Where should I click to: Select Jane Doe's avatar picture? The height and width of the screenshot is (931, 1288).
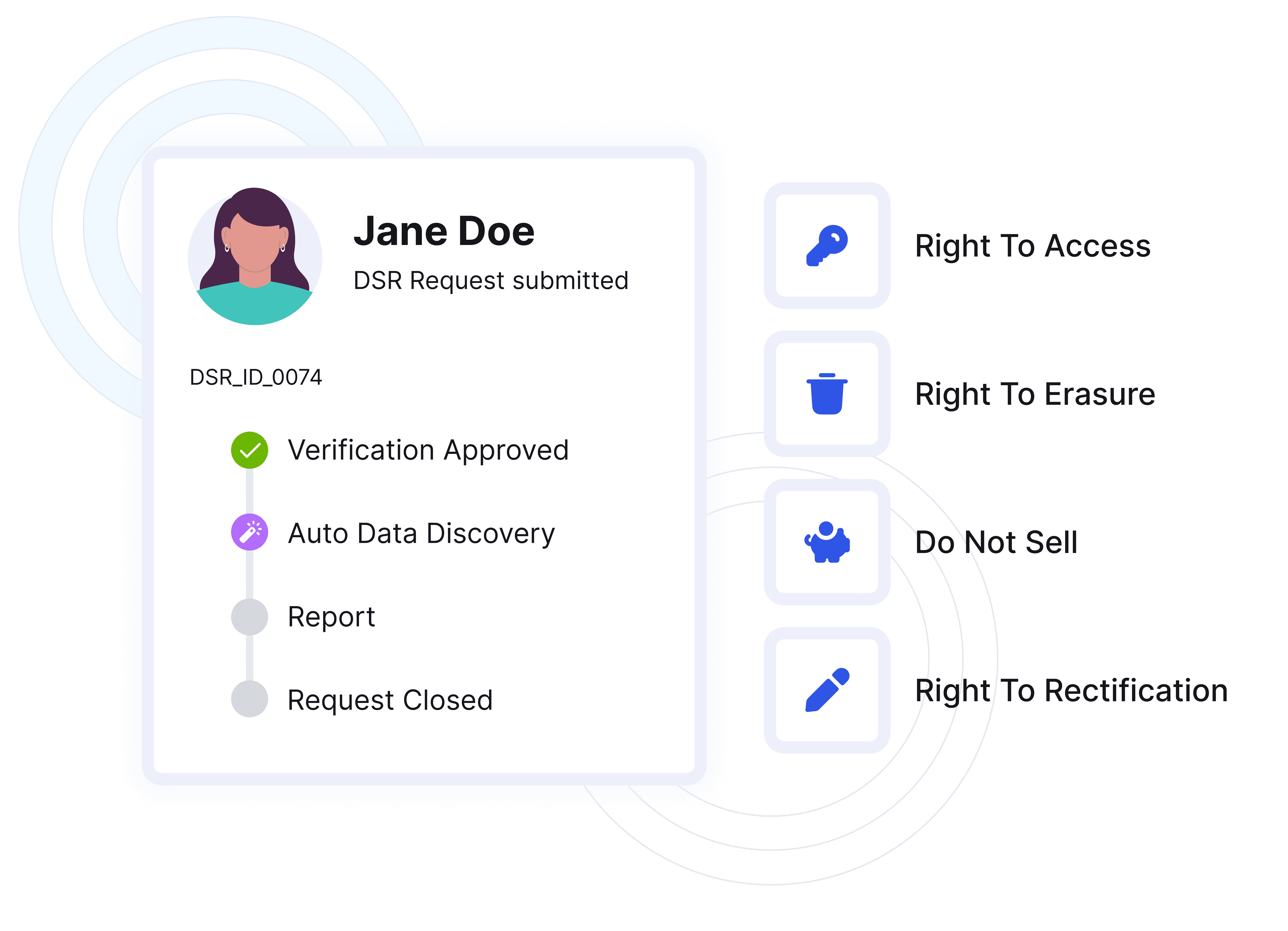(255, 257)
